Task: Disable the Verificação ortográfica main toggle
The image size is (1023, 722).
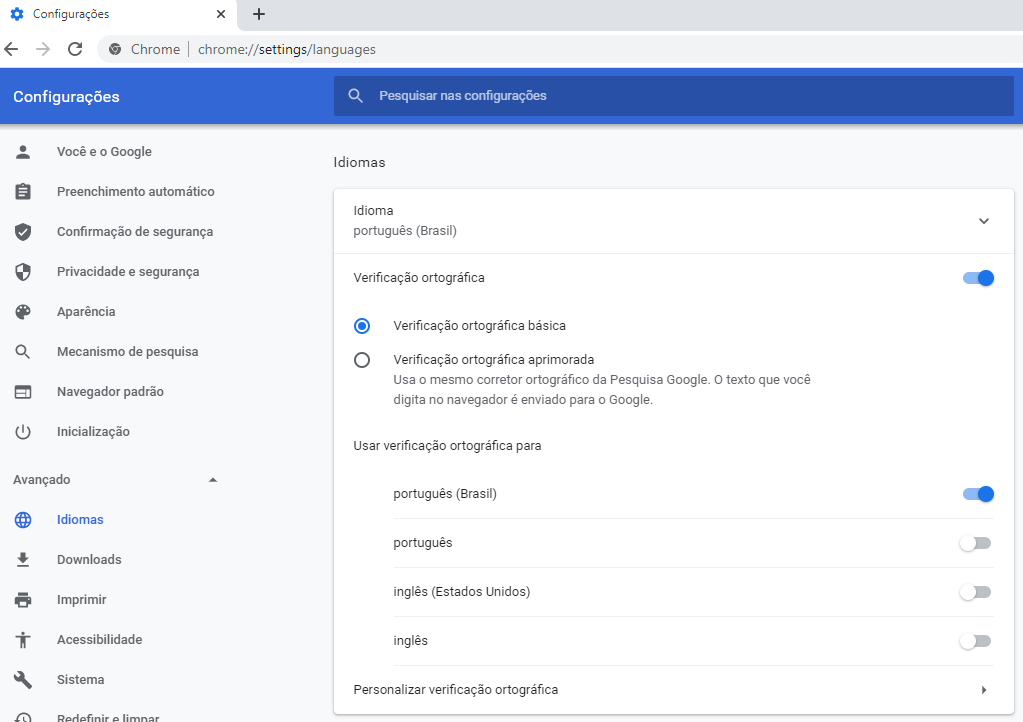Action: click(x=978, y=278)
